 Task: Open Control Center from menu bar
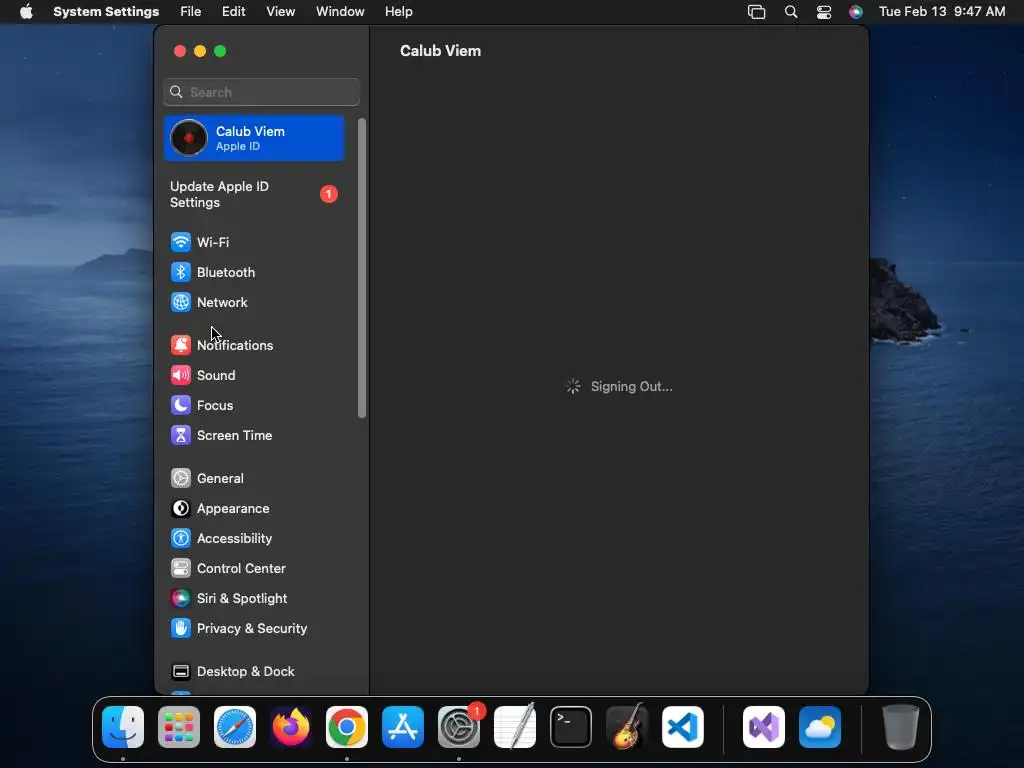point(824,12)
